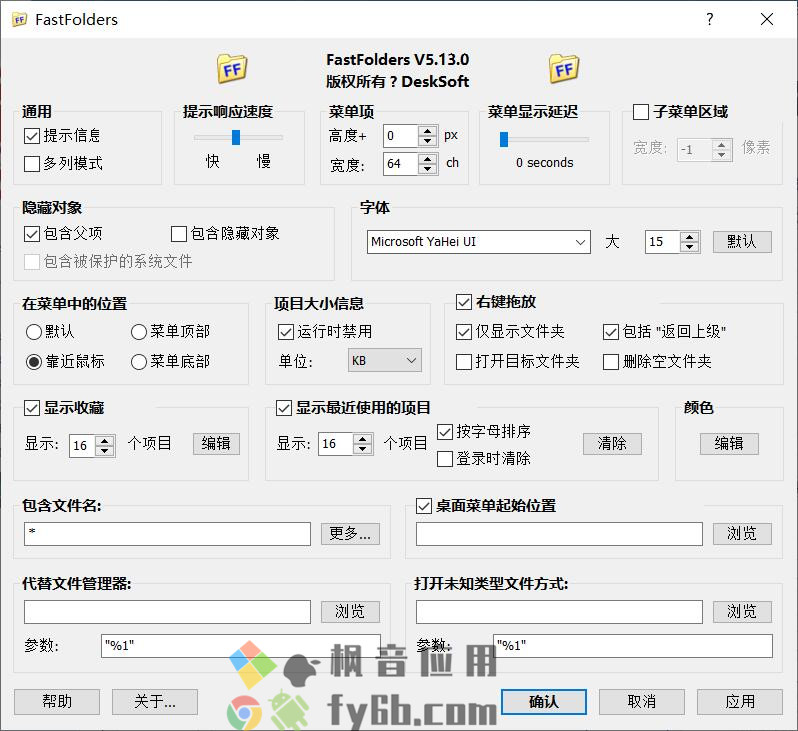
Task: Decrease 显示收藏 item count
Action: pos(104,451)
